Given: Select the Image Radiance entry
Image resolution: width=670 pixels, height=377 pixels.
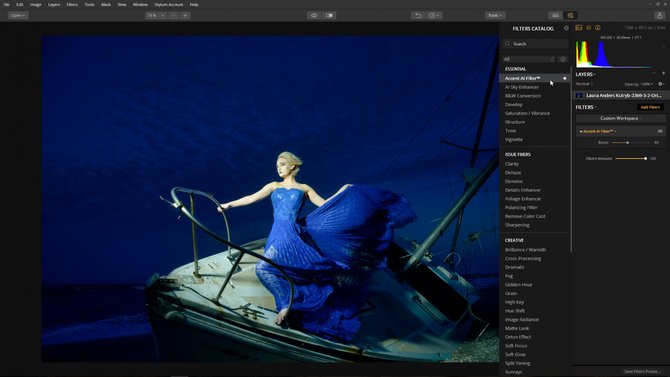Looking at the screenshot, I should [522, 320].
